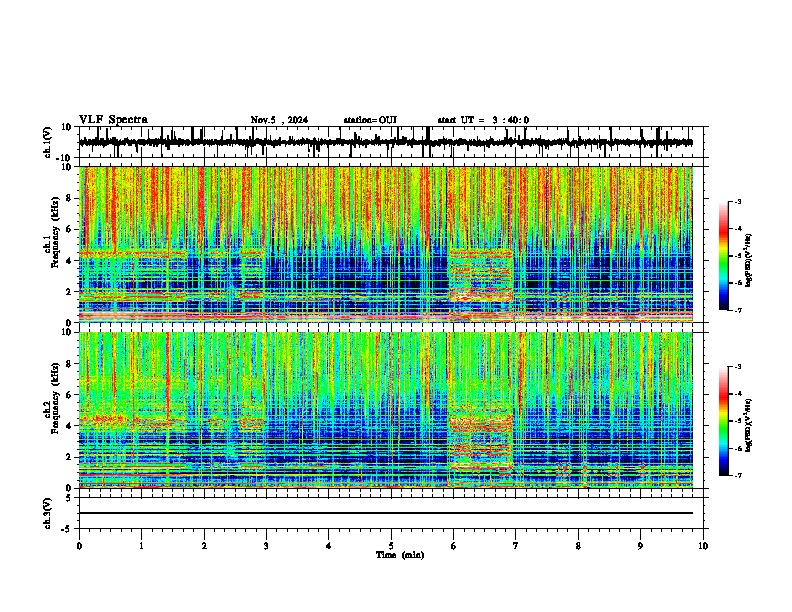The width and height of the screenshot is (792, 612).
Task: Click the ch.3 flat voltage trace panel
Action: pos(393,513)
